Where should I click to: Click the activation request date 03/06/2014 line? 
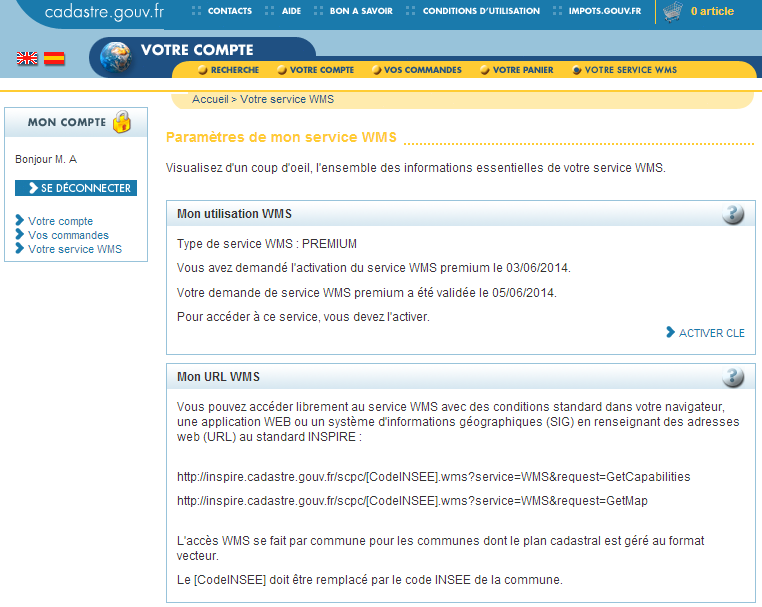click(374, 268)
